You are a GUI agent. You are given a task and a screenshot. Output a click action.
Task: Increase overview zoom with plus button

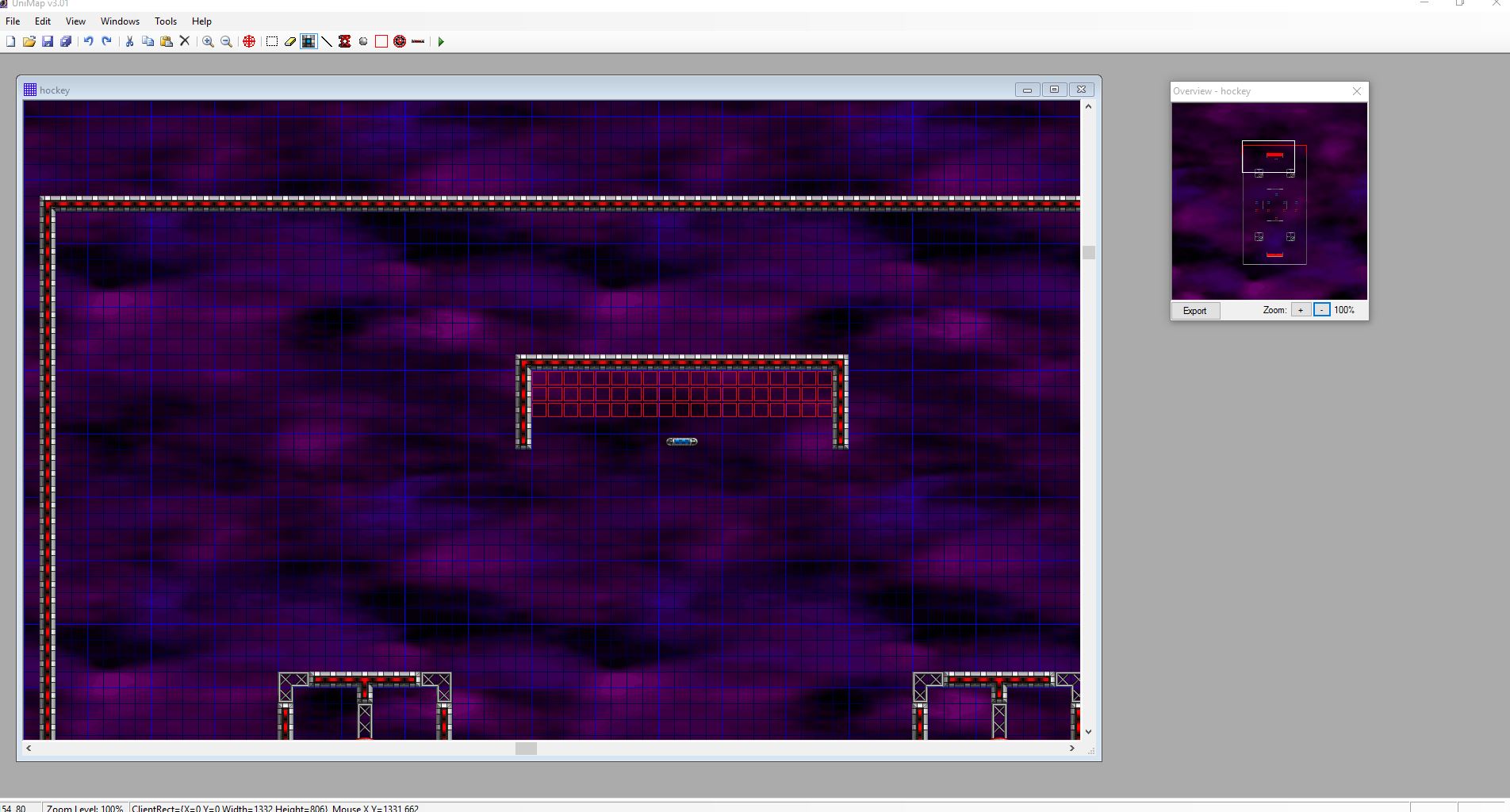(1301, 310)
